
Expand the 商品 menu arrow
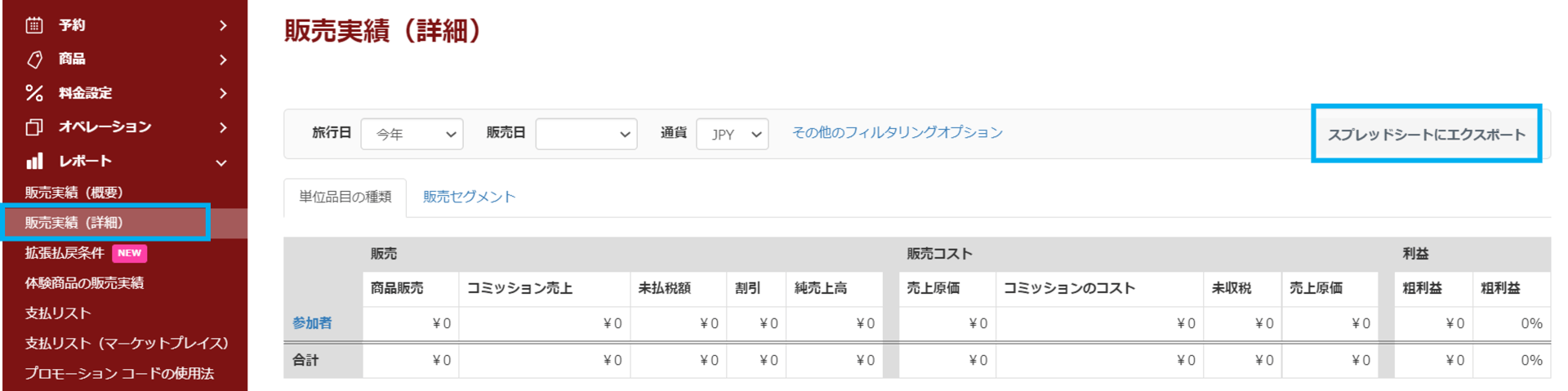click(x=223, y=60)
